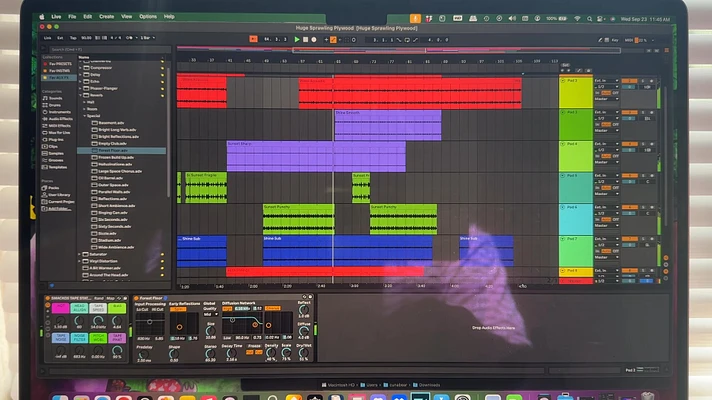
Task: Toggle the Pad 2 track activator button
Action: click(x=629, y=81)
